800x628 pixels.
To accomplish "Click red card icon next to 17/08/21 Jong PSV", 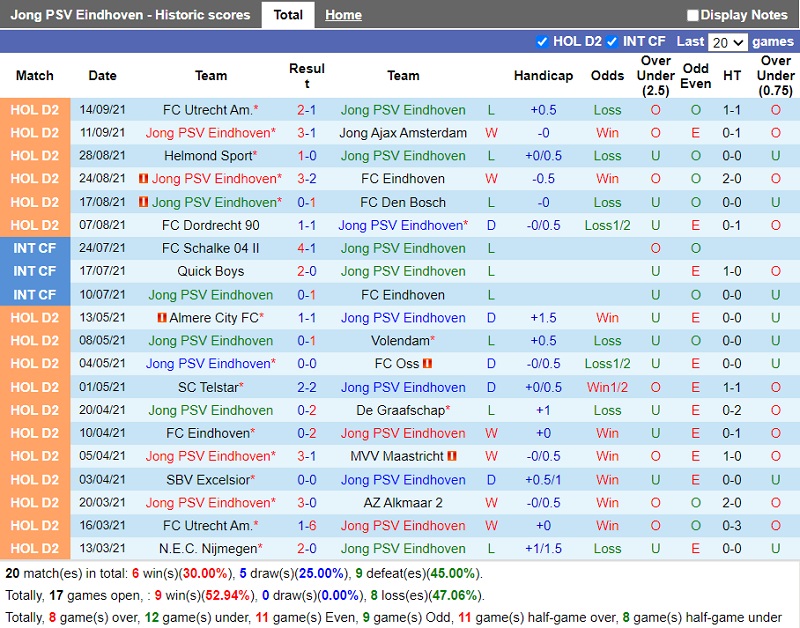I will [143, 202].
